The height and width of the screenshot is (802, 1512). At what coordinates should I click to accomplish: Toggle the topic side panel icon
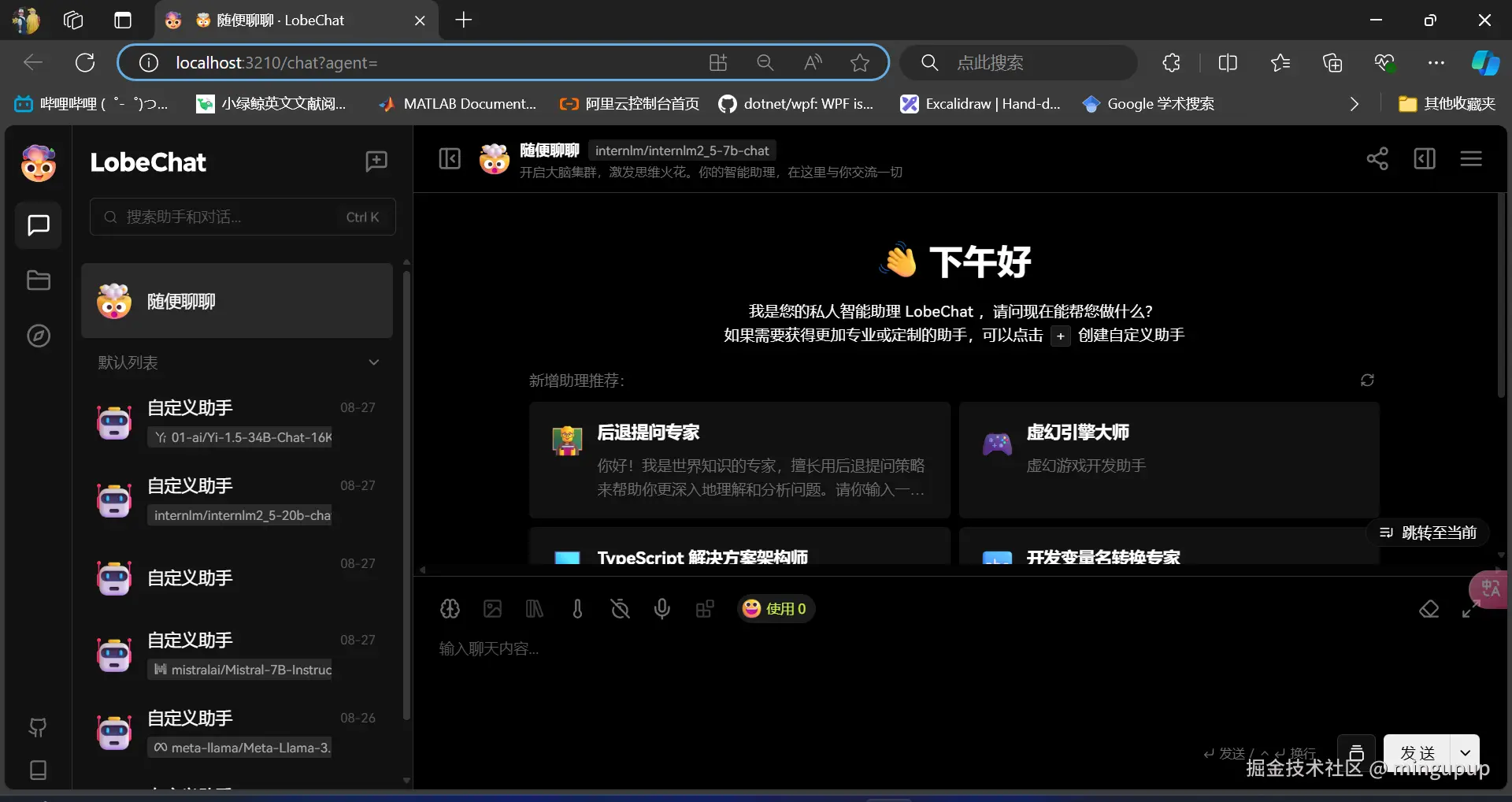[x=1425, y=159]
